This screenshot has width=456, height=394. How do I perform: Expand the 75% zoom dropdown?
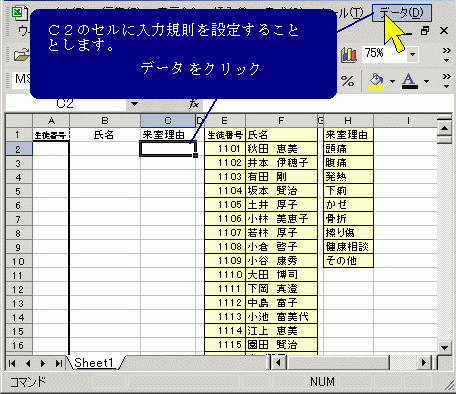(x=412, y=54)
